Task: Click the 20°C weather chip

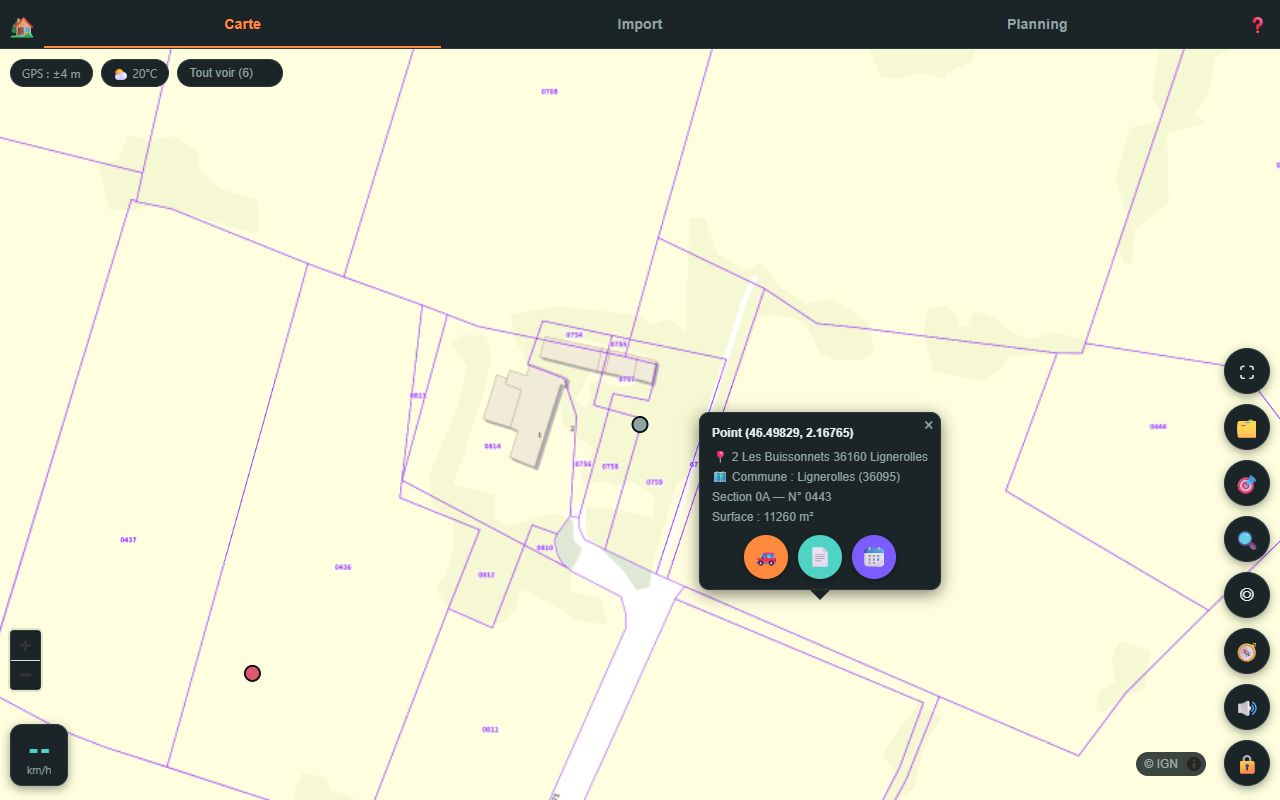Action: click(x=135, y=73)
